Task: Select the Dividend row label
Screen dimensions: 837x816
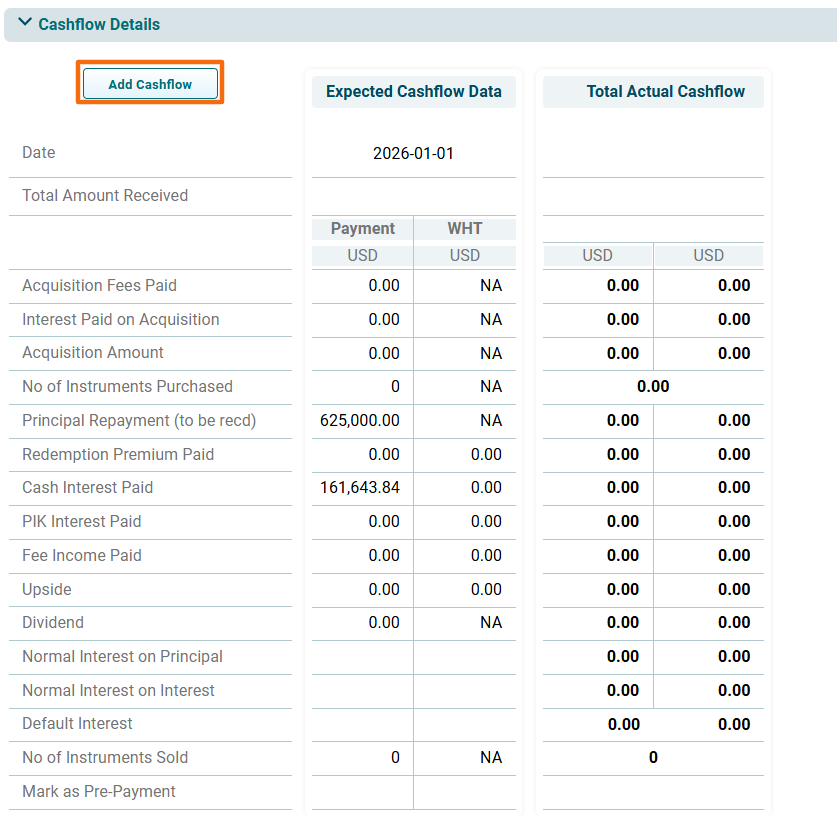Action: point(53,623)
